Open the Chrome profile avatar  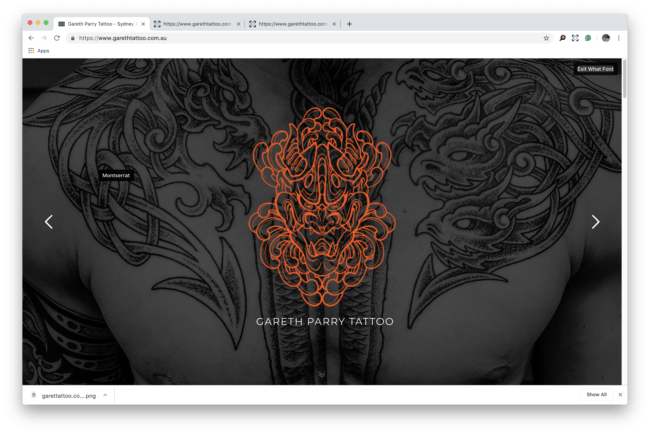coord(606,38)
